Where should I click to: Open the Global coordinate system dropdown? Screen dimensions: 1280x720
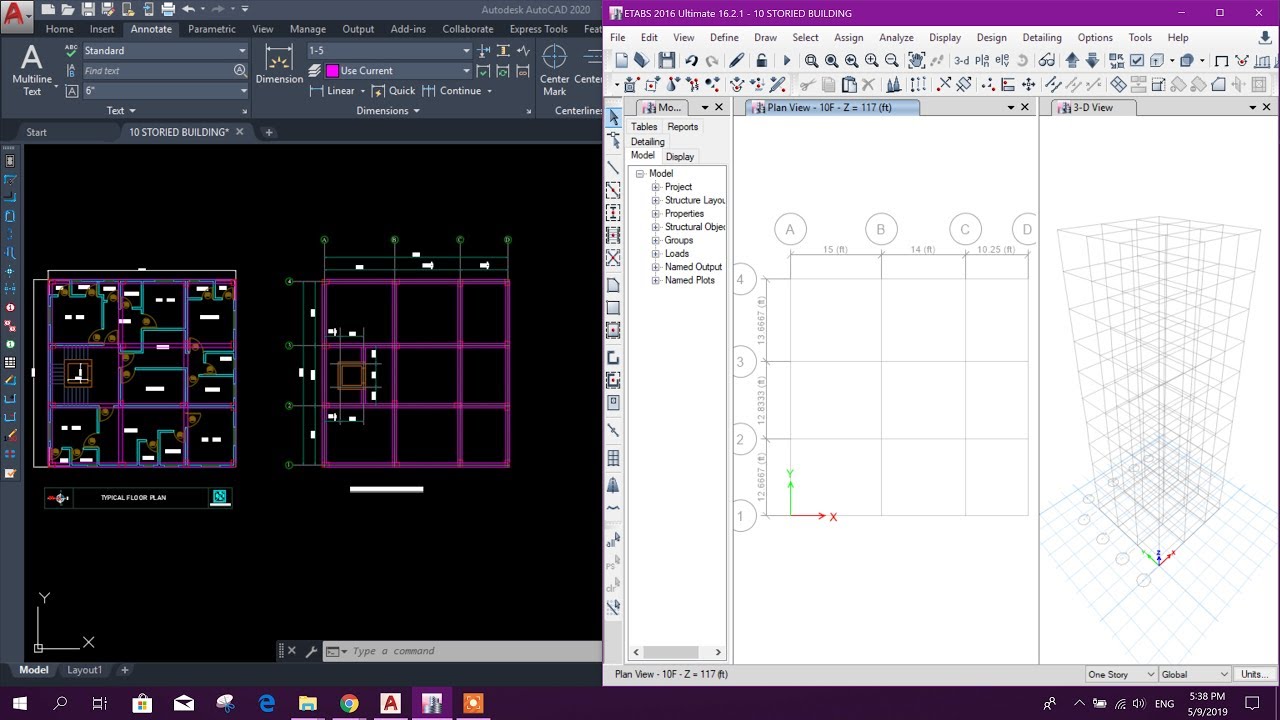1193,673
